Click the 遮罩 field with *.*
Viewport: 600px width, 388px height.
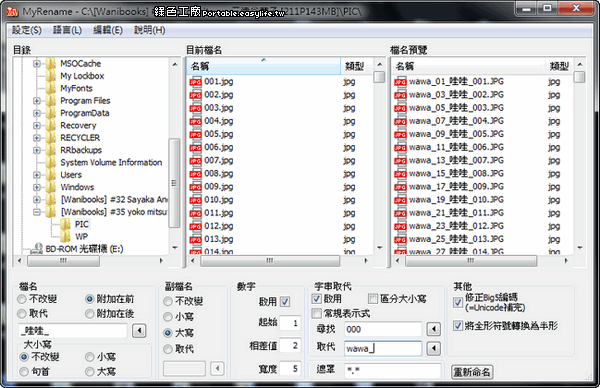(393, 370)
